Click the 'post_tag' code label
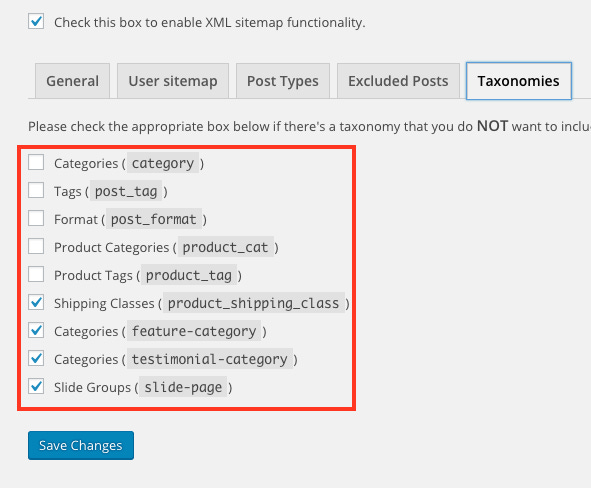 pyautogui.click(x=126, y=191)
